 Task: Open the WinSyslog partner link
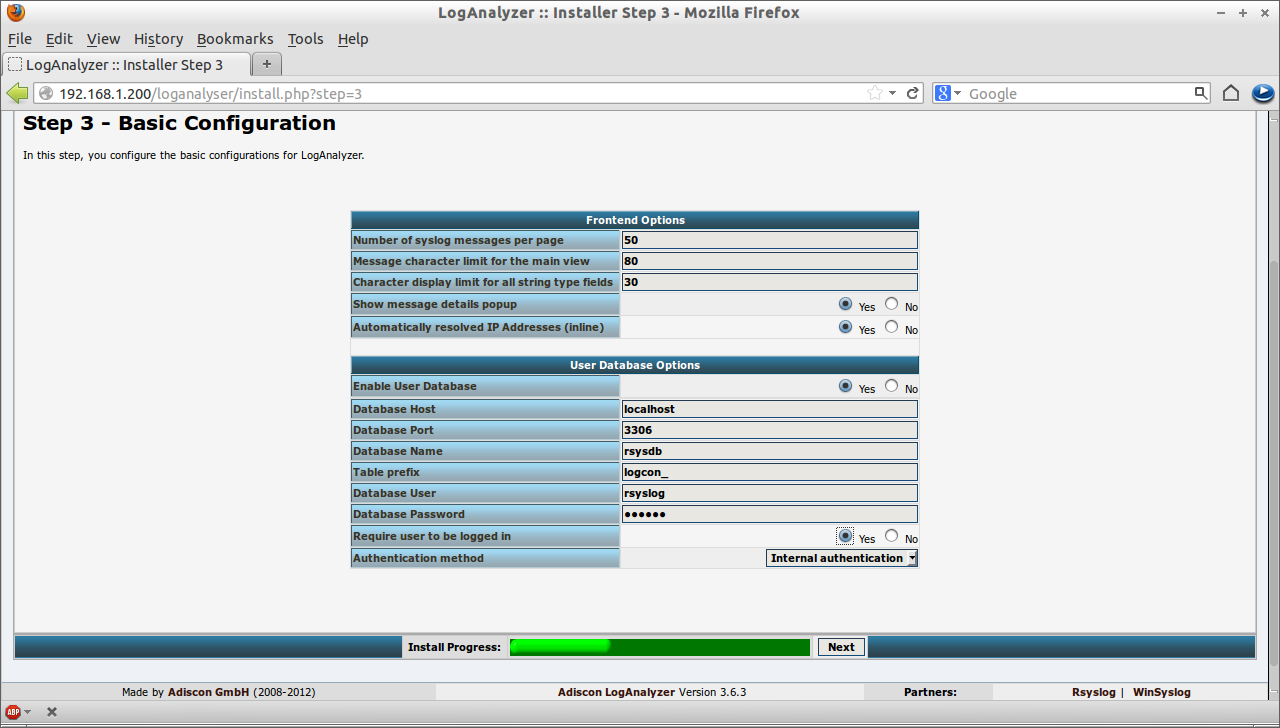(1161, 692)
